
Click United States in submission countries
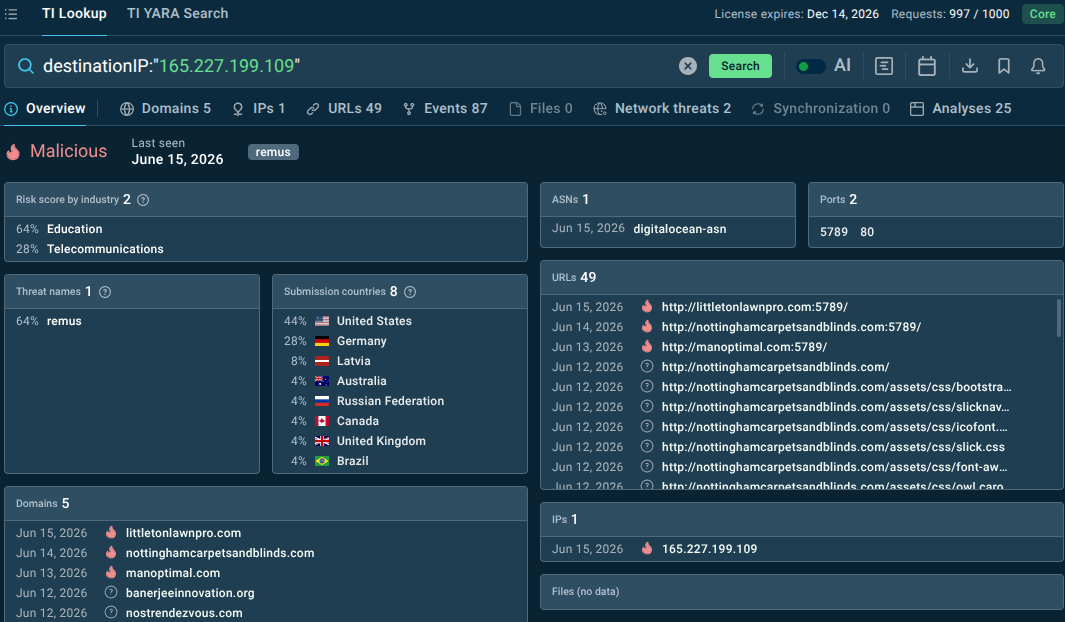click(374, 321)
